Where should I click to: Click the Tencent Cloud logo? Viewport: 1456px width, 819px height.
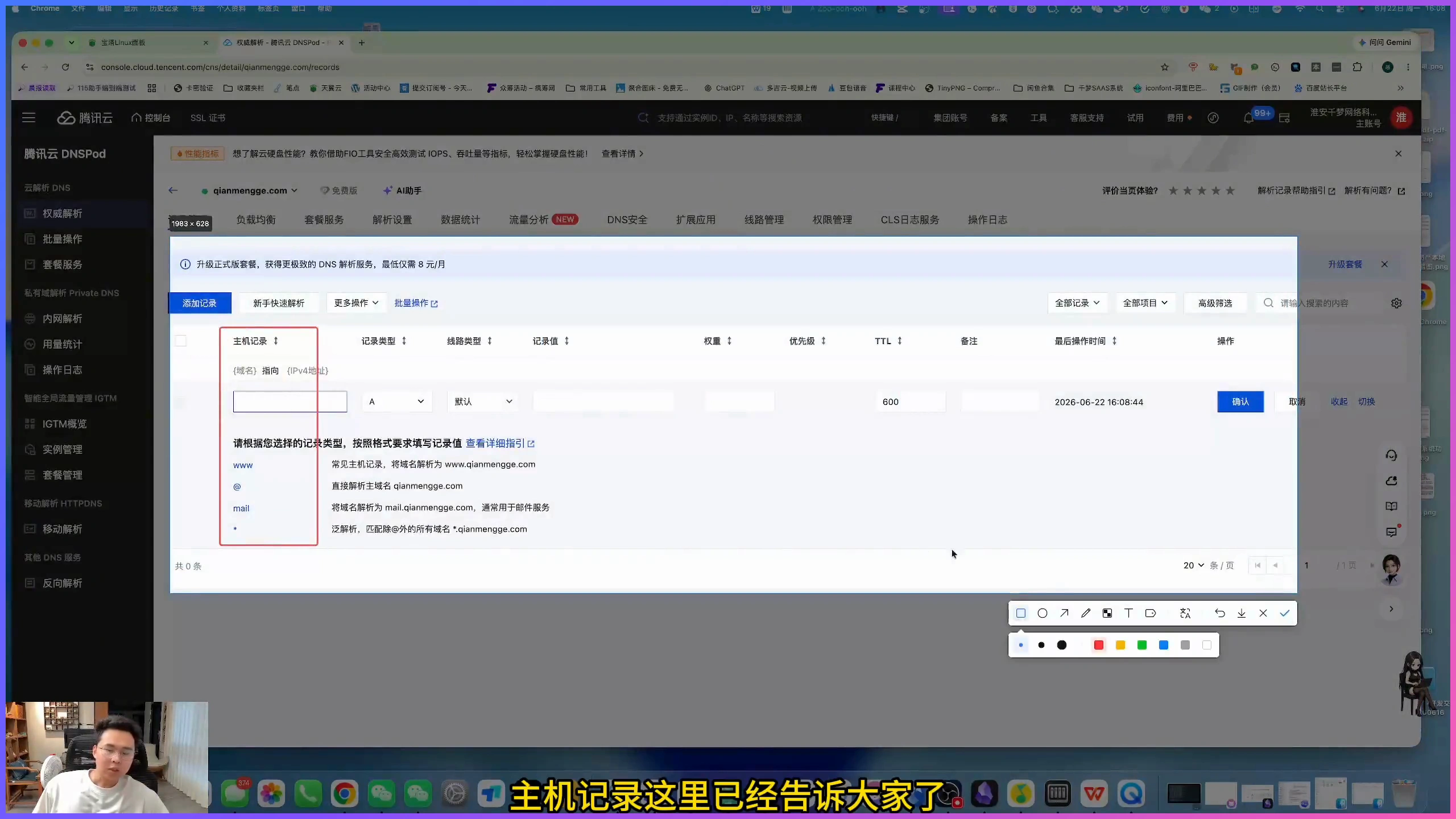pos(85,118)
